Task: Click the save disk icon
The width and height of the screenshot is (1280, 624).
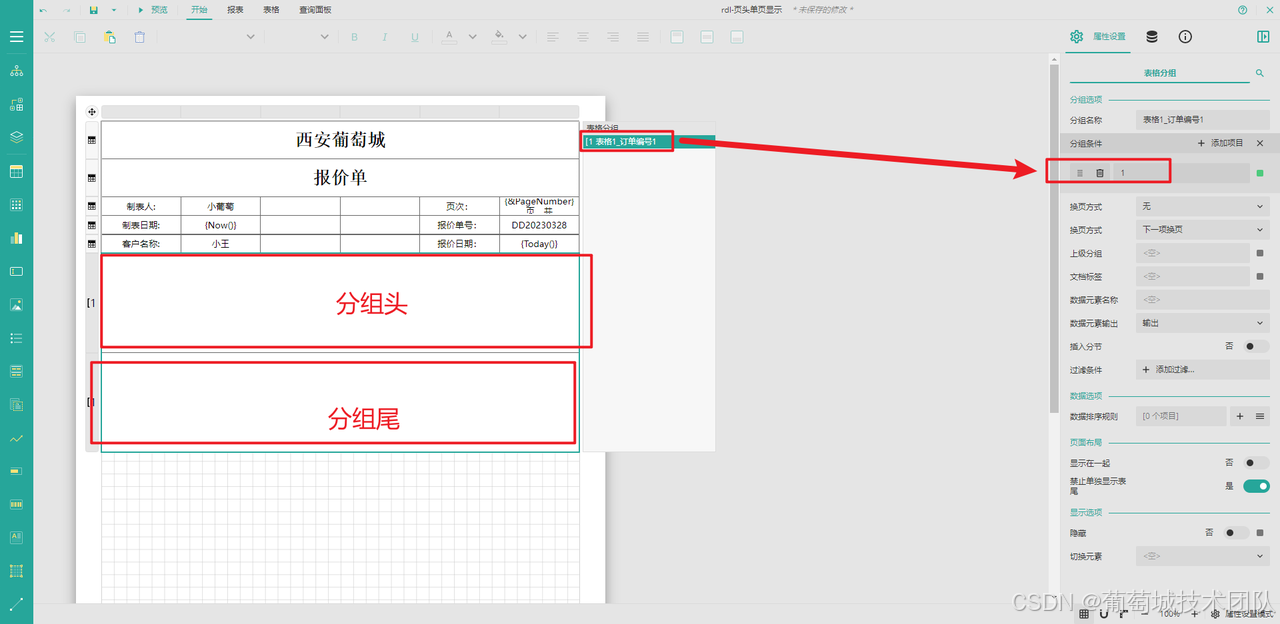Action: coord(94,10)
